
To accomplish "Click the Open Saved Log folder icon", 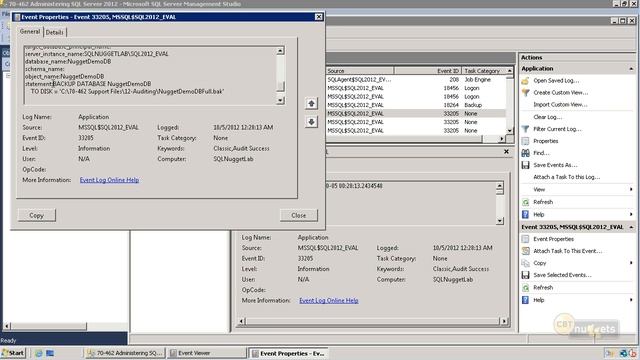I will click(x=525, y=81).
